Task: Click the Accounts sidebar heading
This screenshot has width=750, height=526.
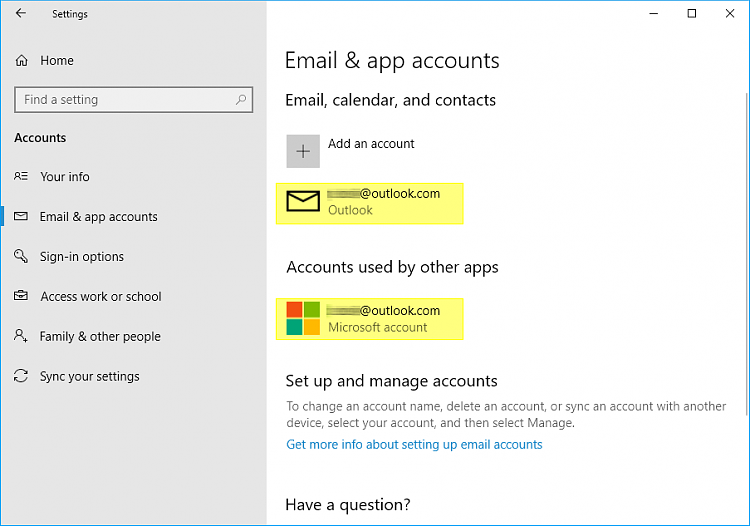Action: tap(40, 138)
